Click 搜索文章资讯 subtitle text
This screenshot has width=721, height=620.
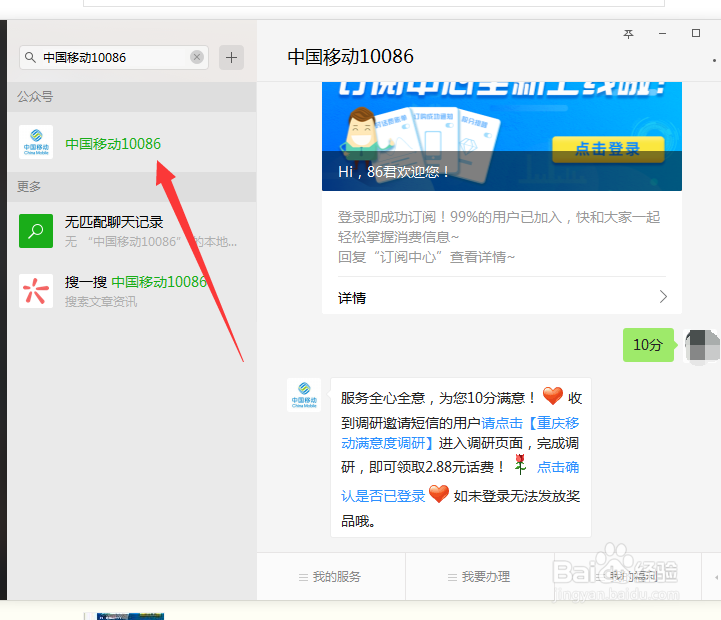[101, 302]
